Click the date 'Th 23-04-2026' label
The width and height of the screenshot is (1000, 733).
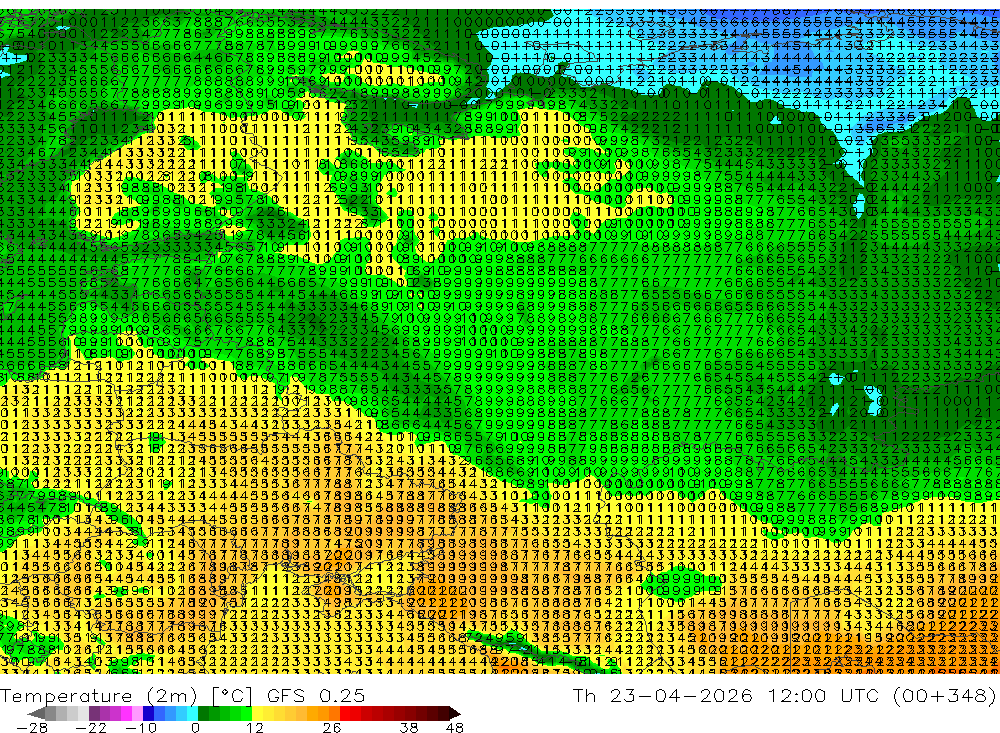pyautogui.click(x=663, y=695)
